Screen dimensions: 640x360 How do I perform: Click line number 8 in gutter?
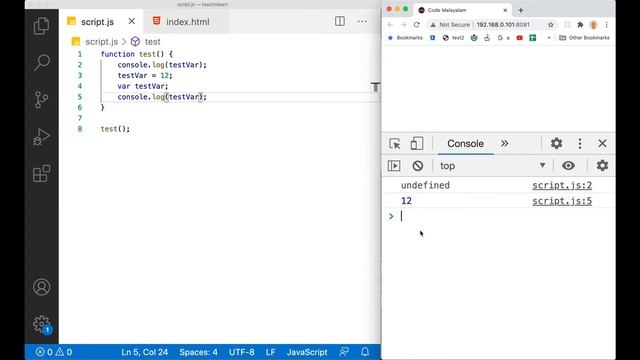pyautogui.click(x=80, y=129)
